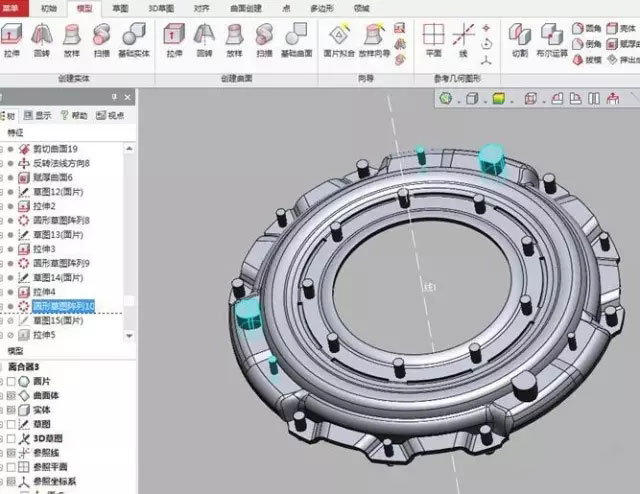Switch to the 草图 ribbon tab
The width and height of the screenshot is (640, 494).
pos(119,6)
